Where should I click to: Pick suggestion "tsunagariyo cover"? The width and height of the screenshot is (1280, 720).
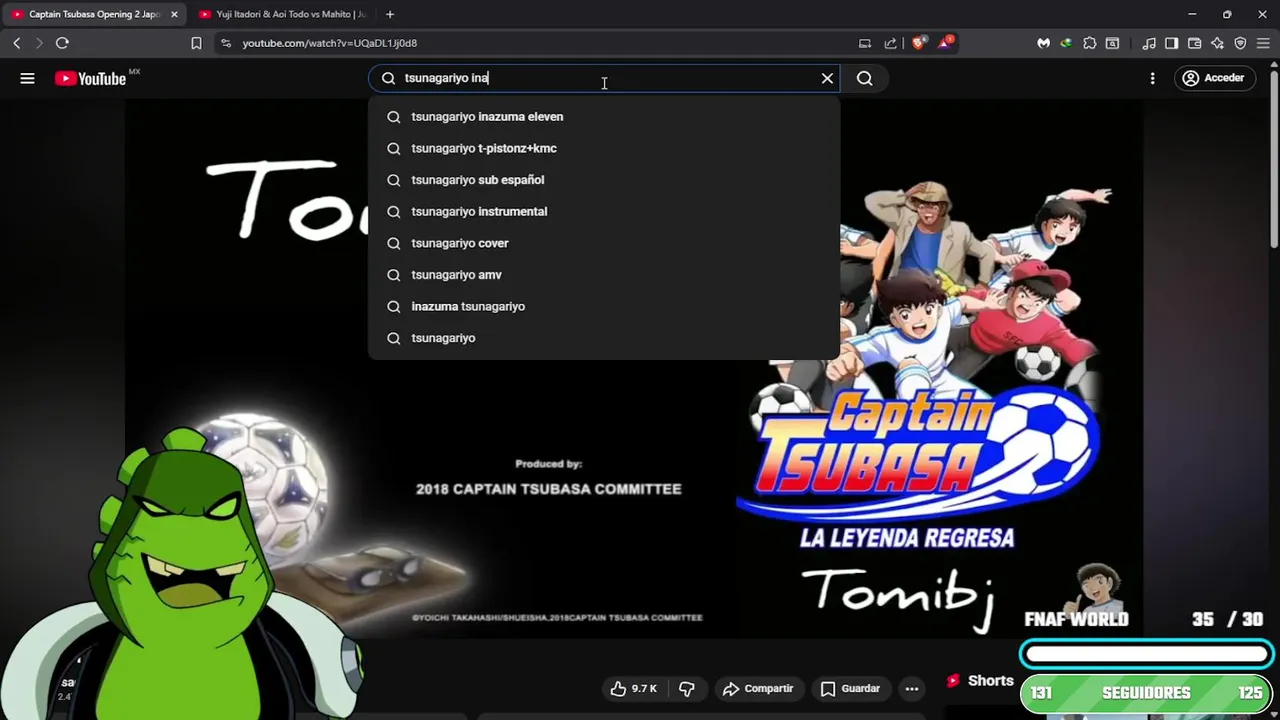tap(604, 243)
